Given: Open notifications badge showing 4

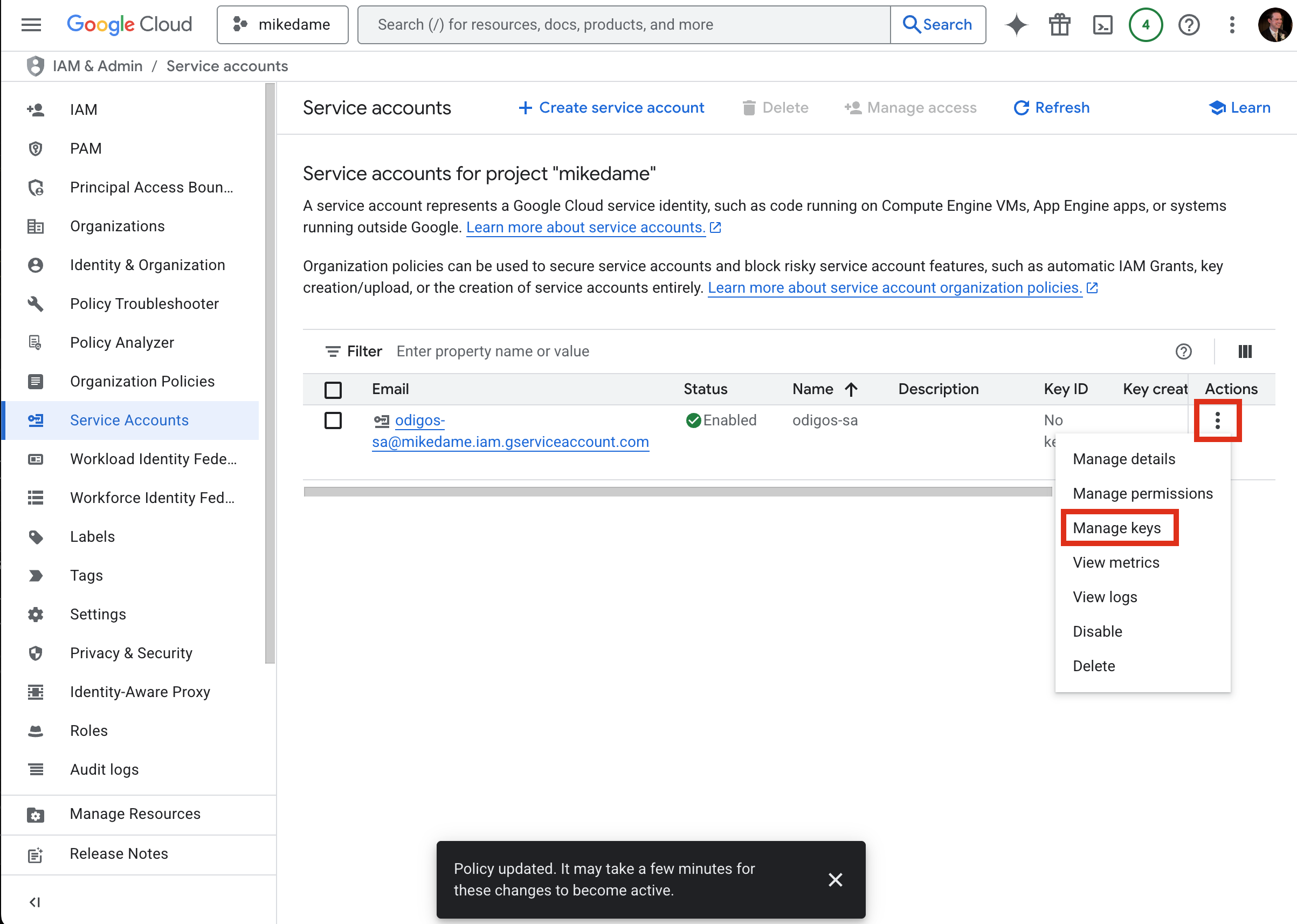Looking at the screenshot, I should (x=1146, y=24).
